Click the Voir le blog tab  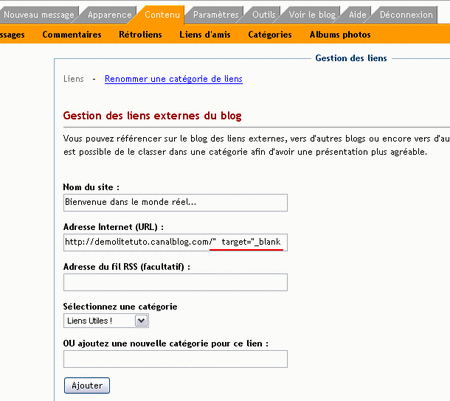312,15
